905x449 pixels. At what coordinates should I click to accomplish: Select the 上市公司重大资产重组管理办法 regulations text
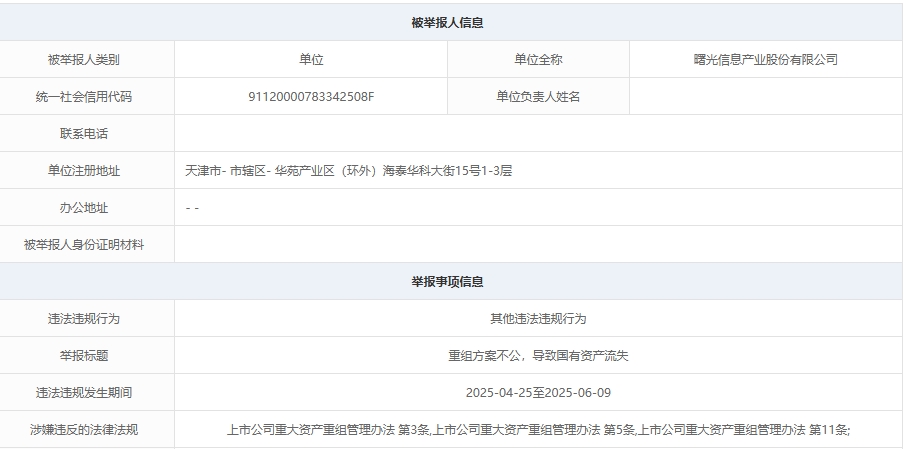click(538, 429)
